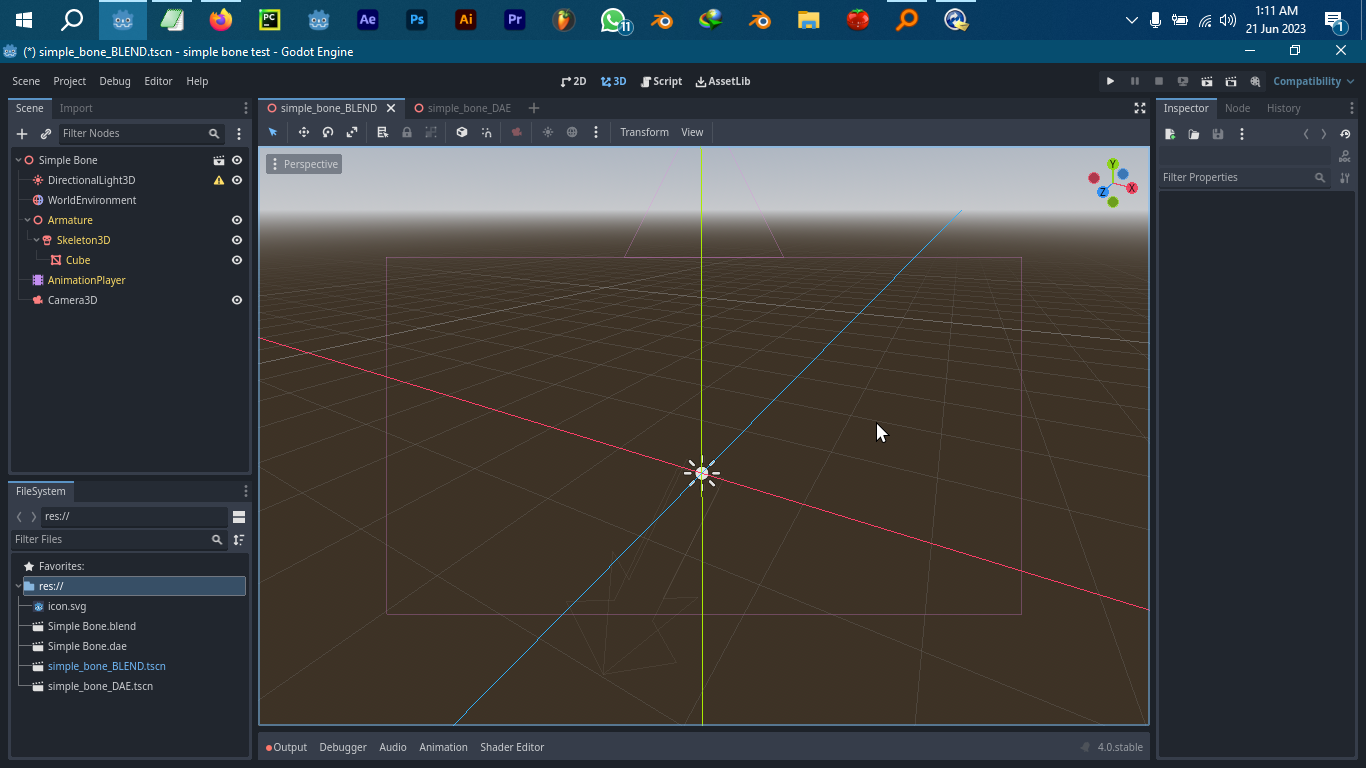Select the Rotate tool in the 3D toolbar
Image resolution: width=1366 pixels, height=768 pixels.
coord(328,131)
